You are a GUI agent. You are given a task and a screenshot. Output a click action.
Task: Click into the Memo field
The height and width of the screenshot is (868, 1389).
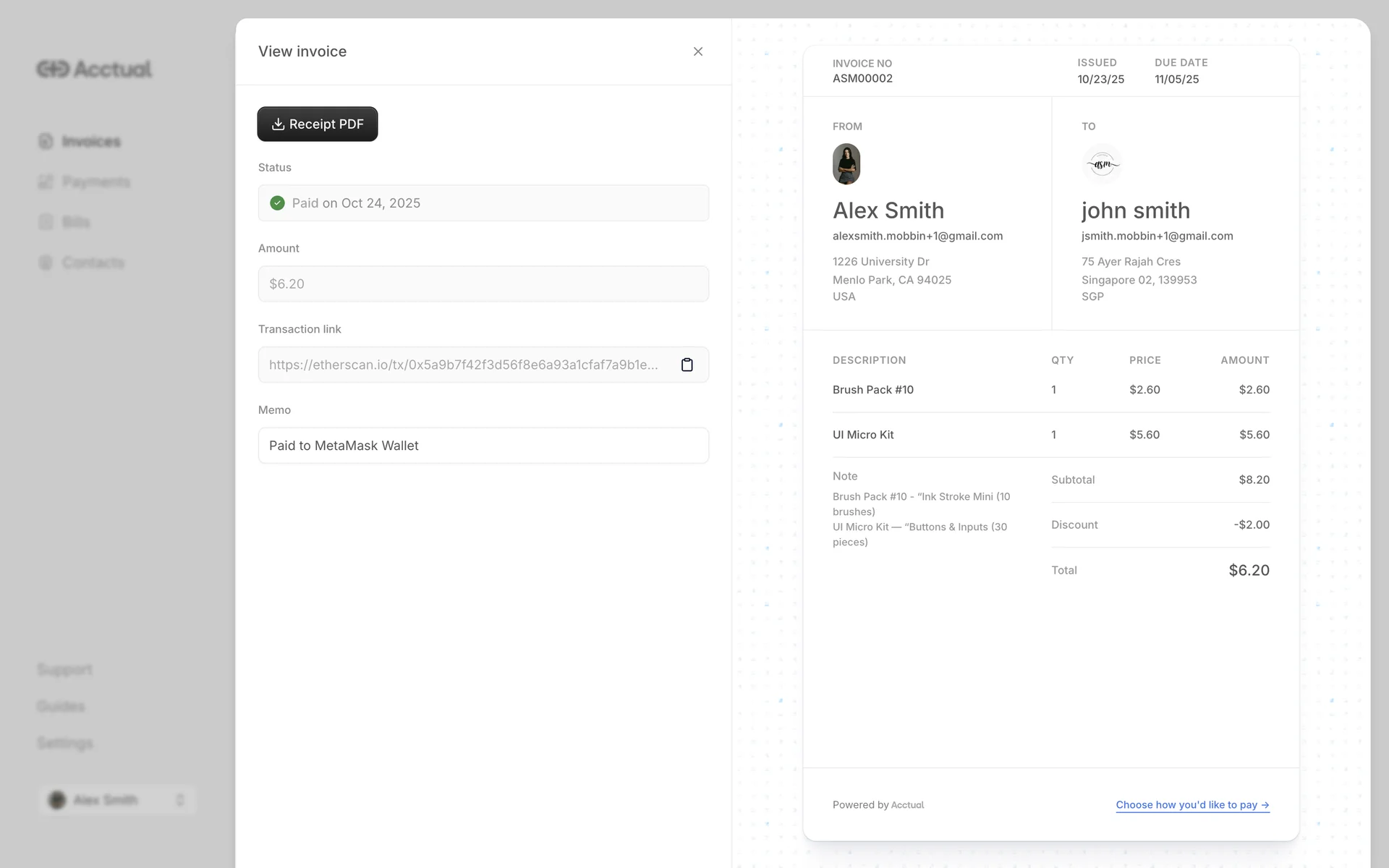[x=483, y=446]
